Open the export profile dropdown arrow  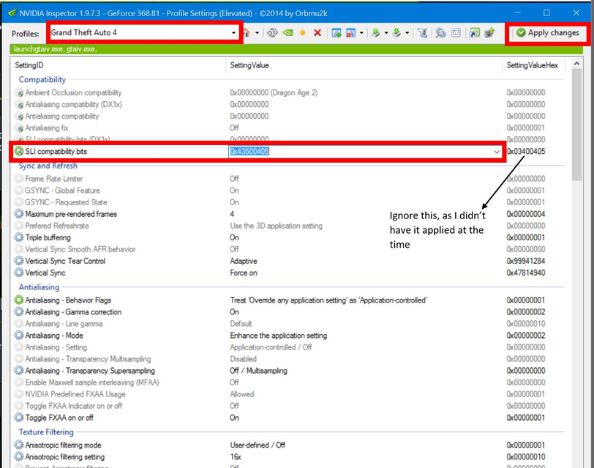point(386,33)
